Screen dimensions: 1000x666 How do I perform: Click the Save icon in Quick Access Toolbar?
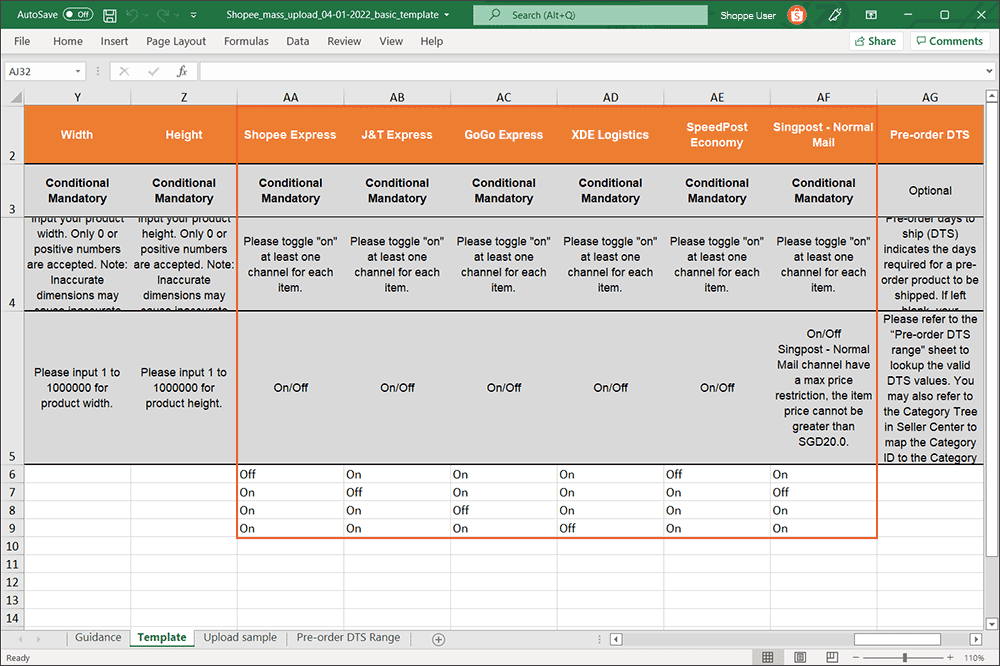(x=110, y=15)
